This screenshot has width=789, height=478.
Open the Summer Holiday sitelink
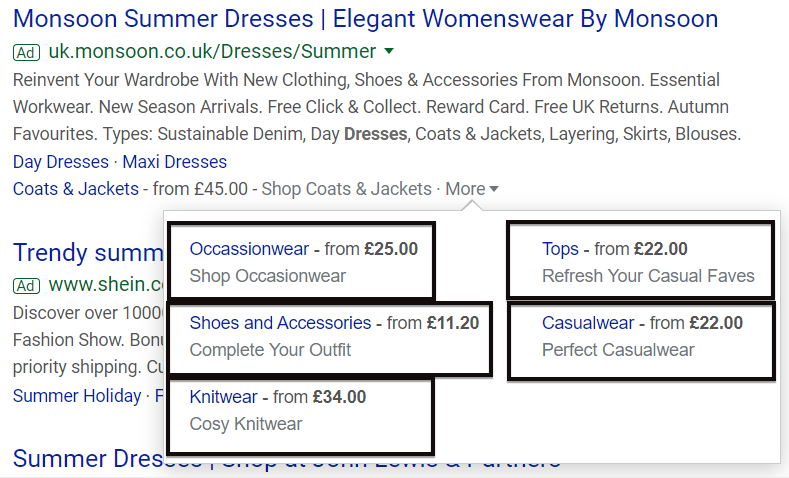point(77,396)
